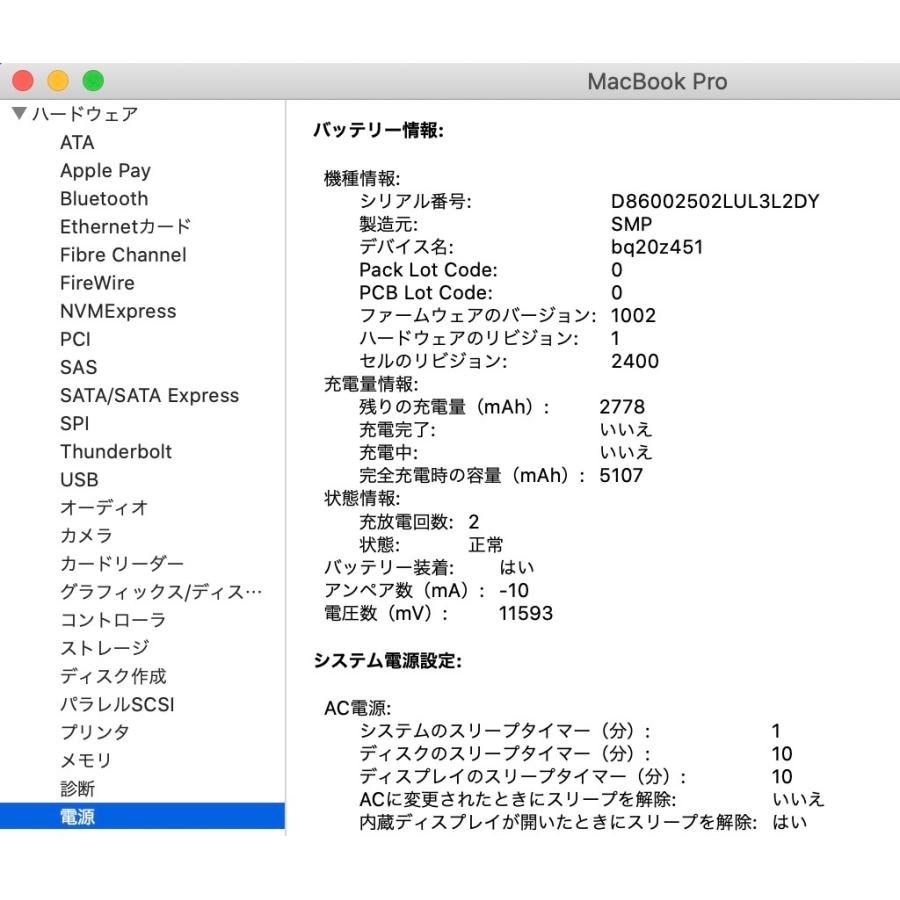Viewport: 900px width, 900px height.
Task: Click firmware version value 1002
Action: [633, 316]
